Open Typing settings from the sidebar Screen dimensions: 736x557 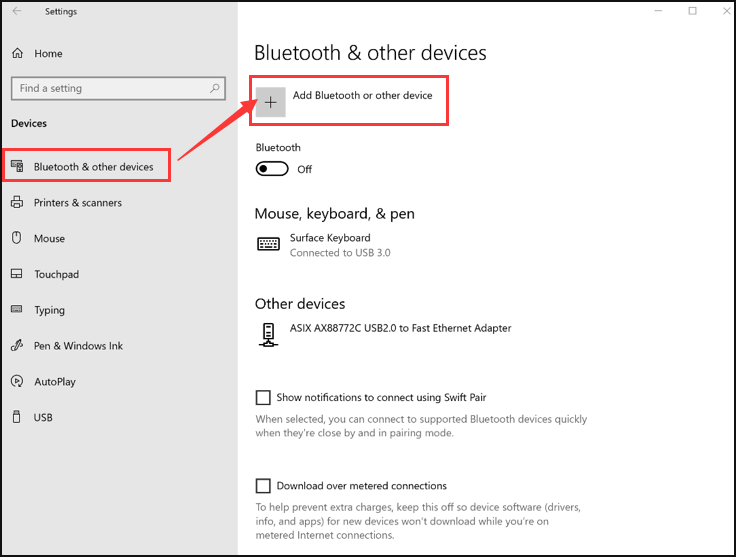pos(49,310)
